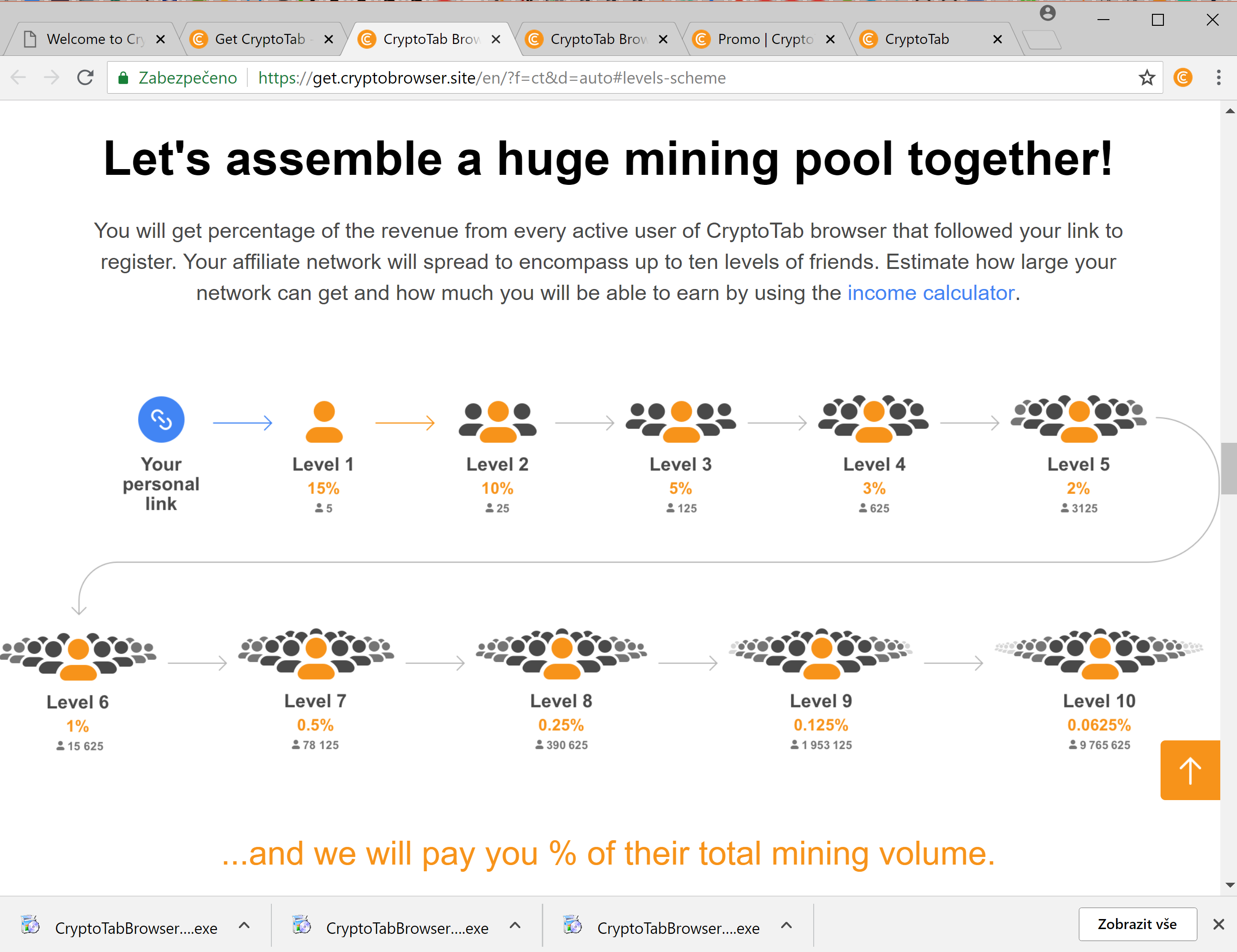Click the green secure lock icon
Screen dimensions: 1237x952
pos(123,77)
